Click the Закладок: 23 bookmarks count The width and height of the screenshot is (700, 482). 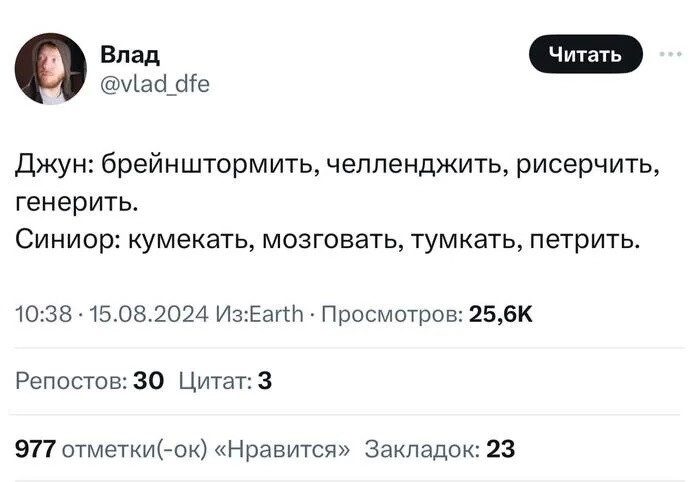click(440, 448)
